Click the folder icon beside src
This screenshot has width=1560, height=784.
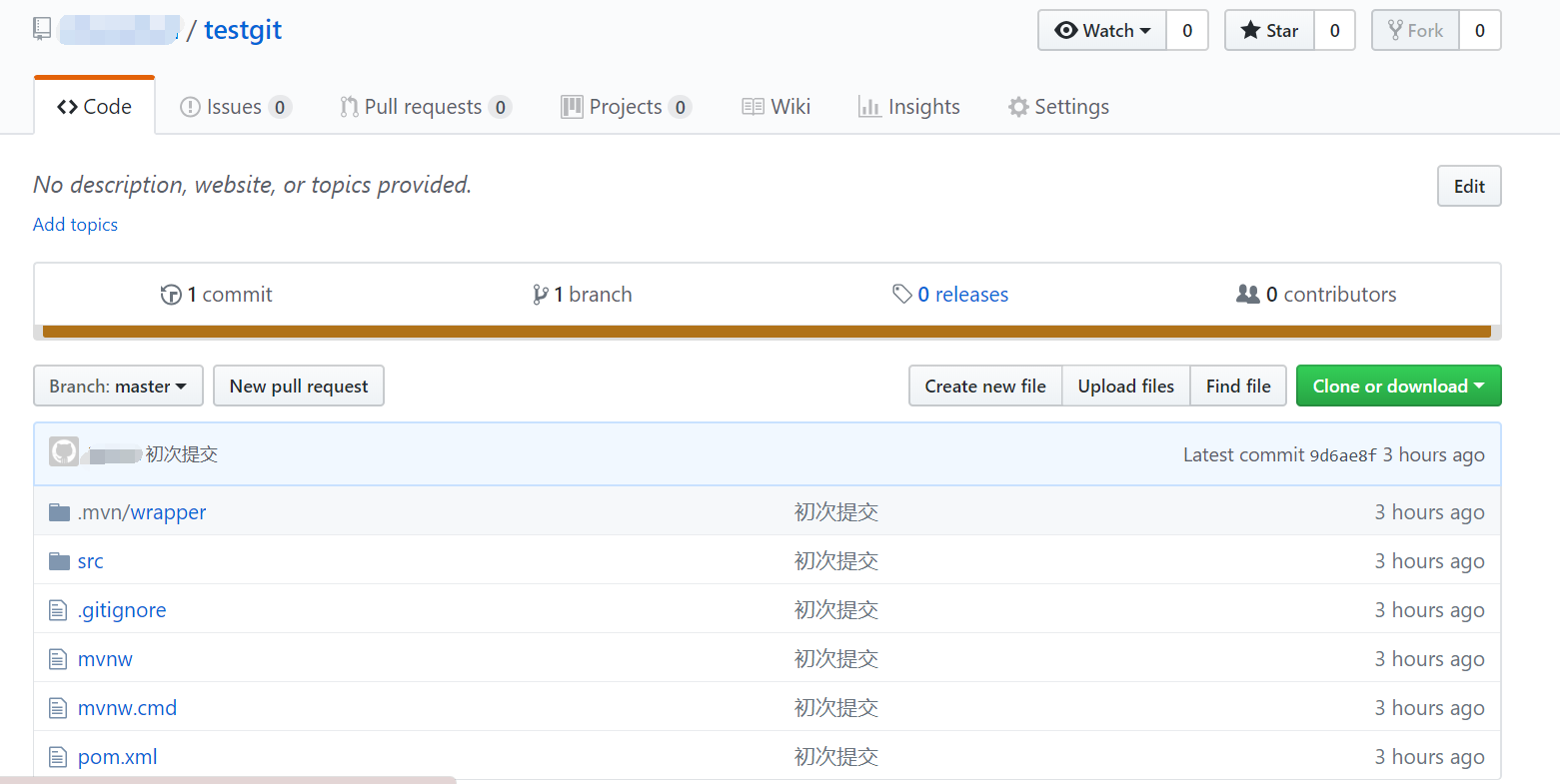coord(58,560)
